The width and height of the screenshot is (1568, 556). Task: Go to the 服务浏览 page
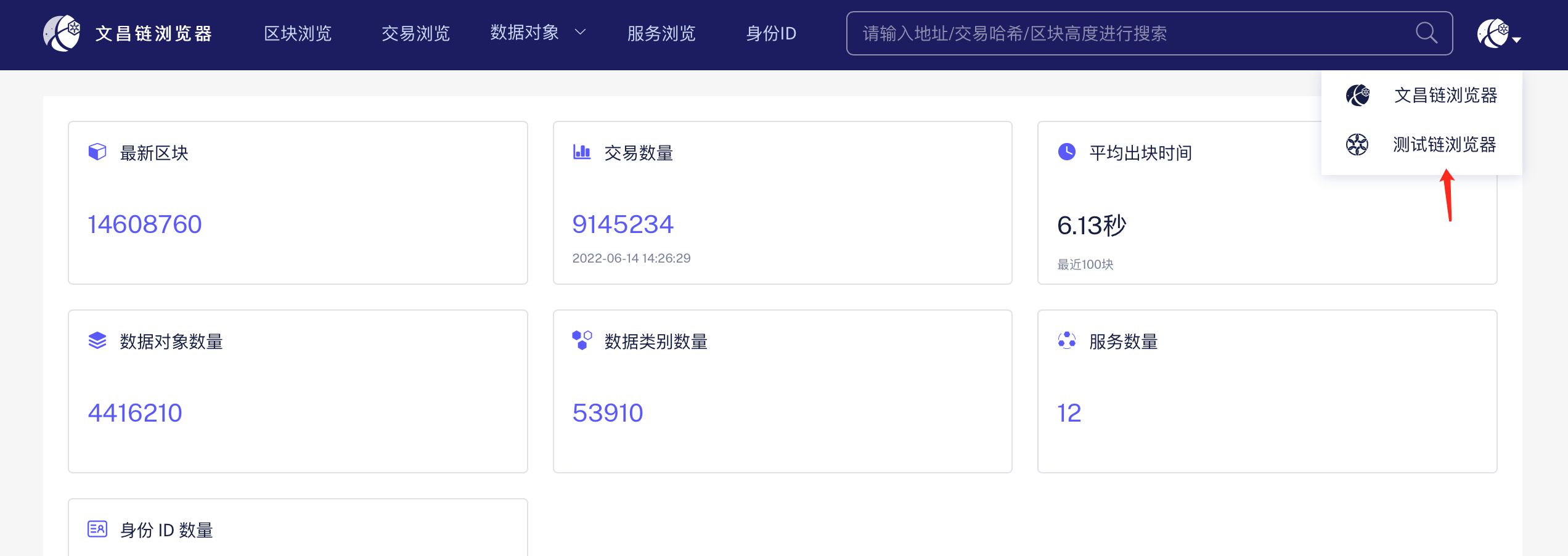click(x=661, y=33)
